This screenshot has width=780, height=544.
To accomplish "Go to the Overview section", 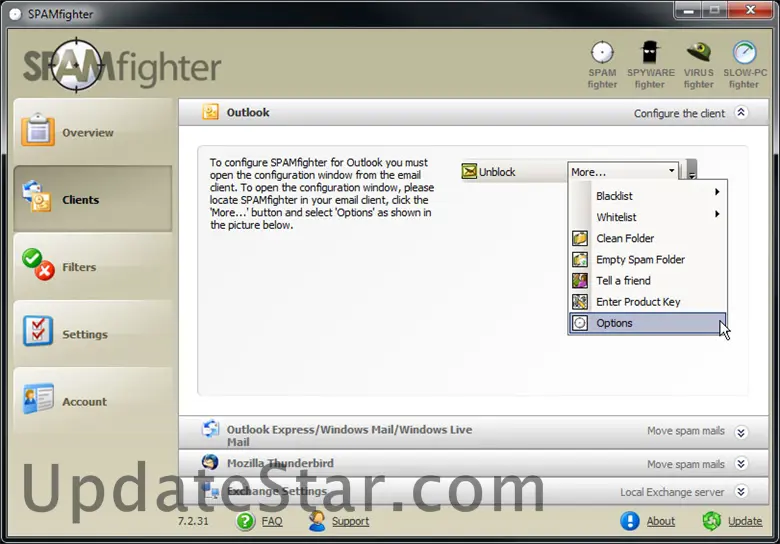I will point(93,132).
